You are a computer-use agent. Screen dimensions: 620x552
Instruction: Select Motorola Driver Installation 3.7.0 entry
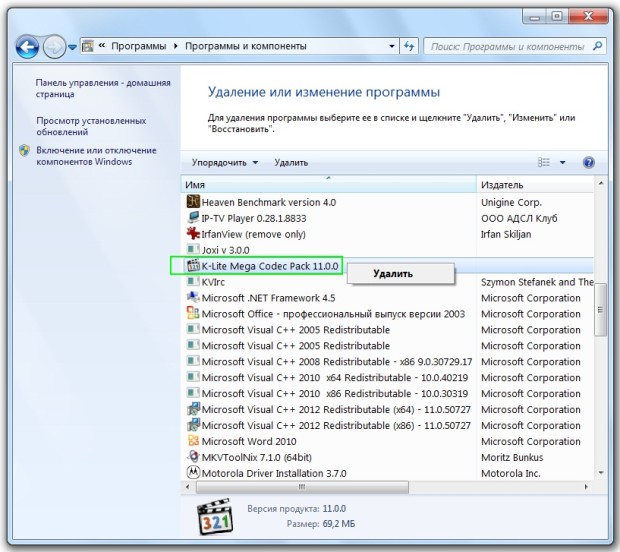pos(274,473)
